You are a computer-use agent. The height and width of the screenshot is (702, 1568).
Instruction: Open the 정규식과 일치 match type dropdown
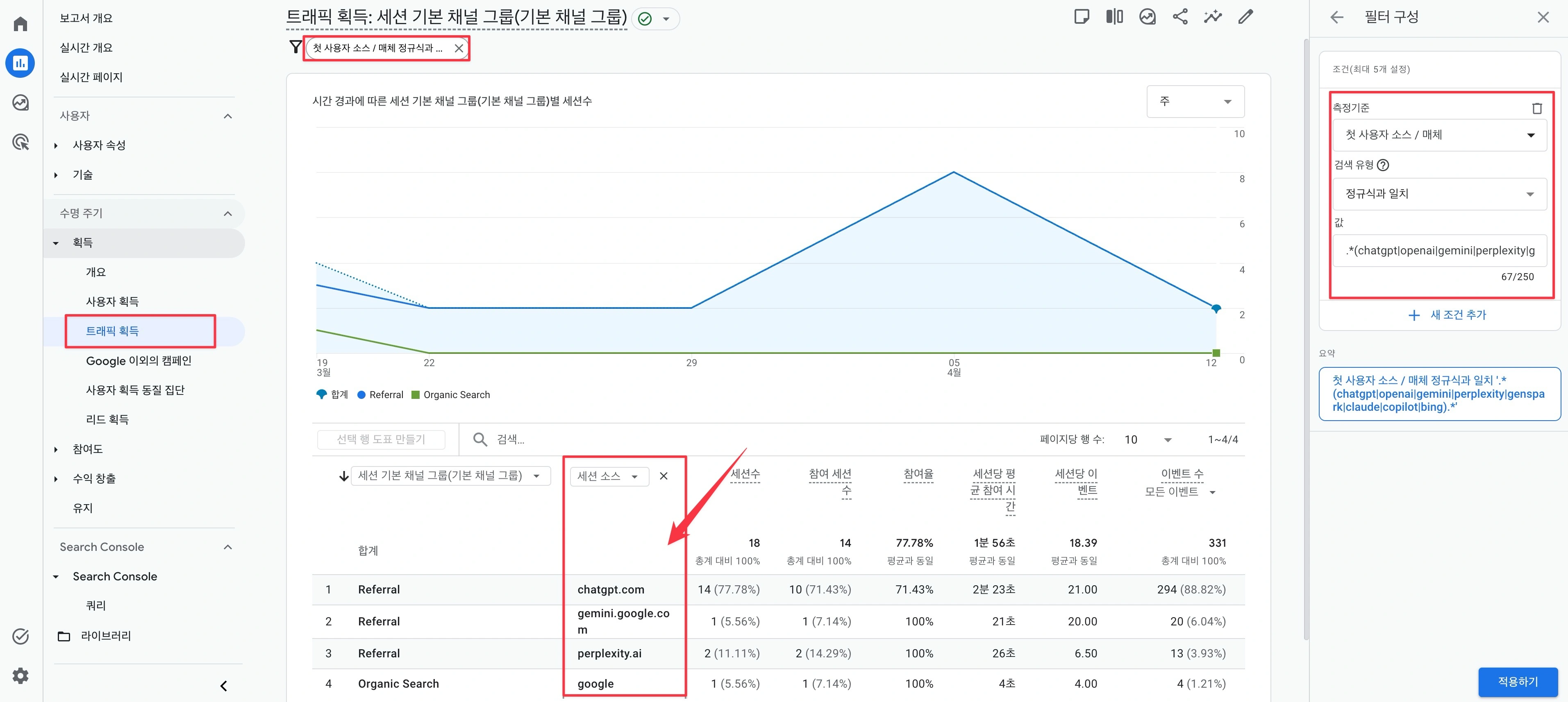[x=1439, y=194]
